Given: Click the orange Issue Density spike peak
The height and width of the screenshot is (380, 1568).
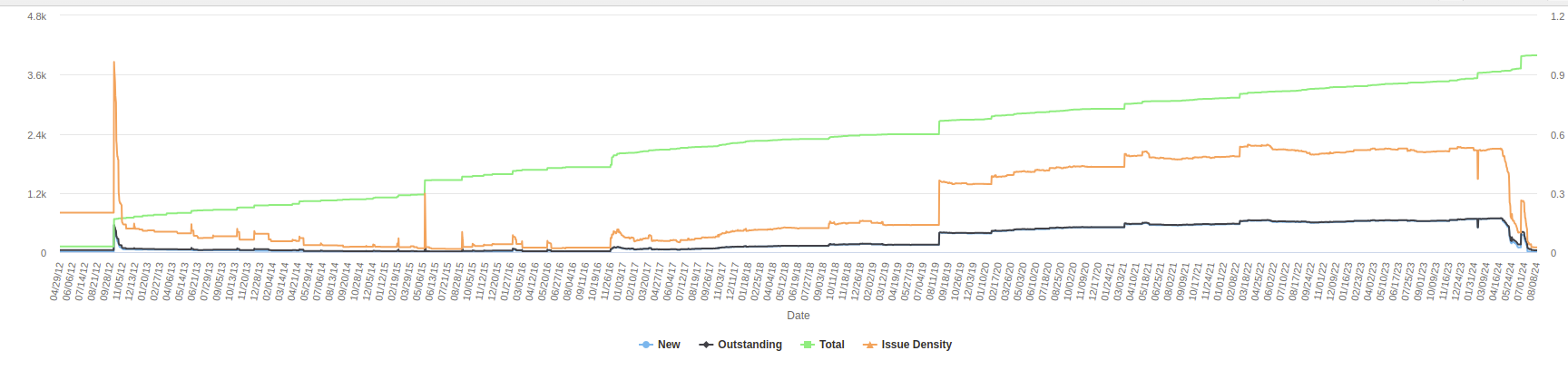Looking at the screenshot, I should click(113, 63).
